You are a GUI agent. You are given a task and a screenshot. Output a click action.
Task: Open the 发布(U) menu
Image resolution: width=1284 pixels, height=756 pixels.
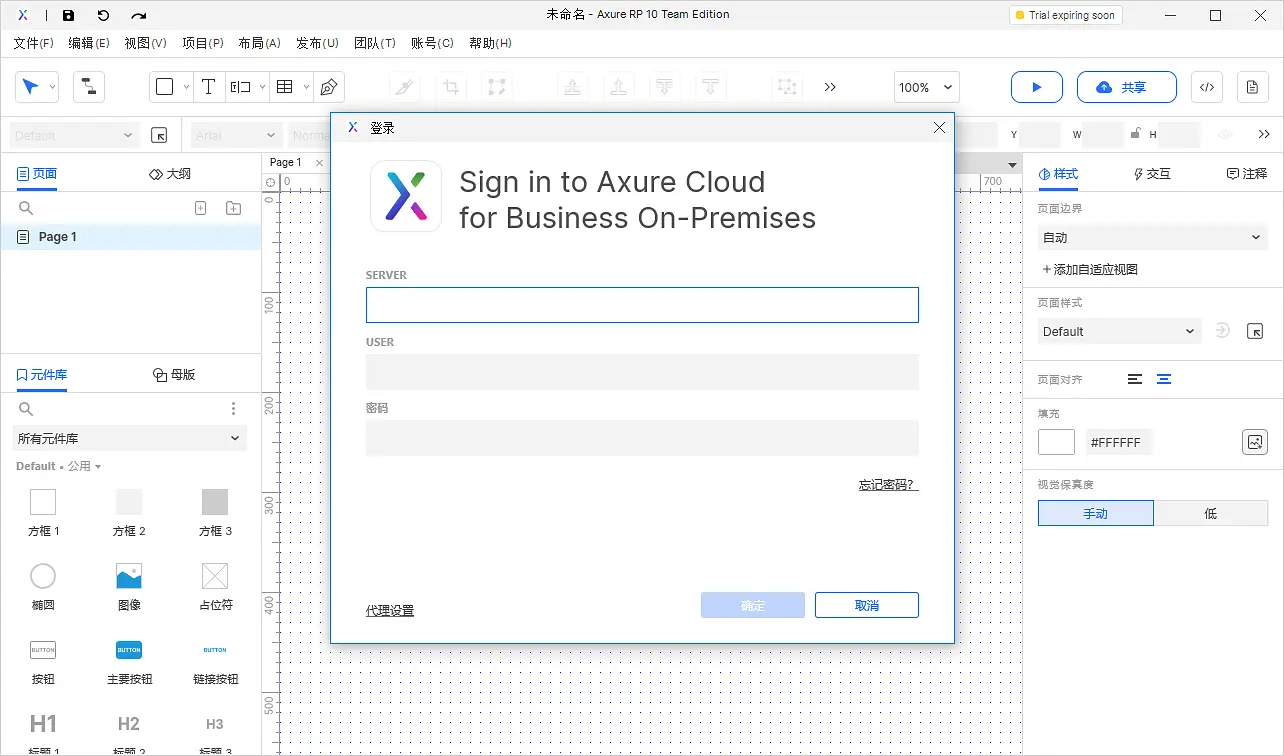click(x=317, y=43)
